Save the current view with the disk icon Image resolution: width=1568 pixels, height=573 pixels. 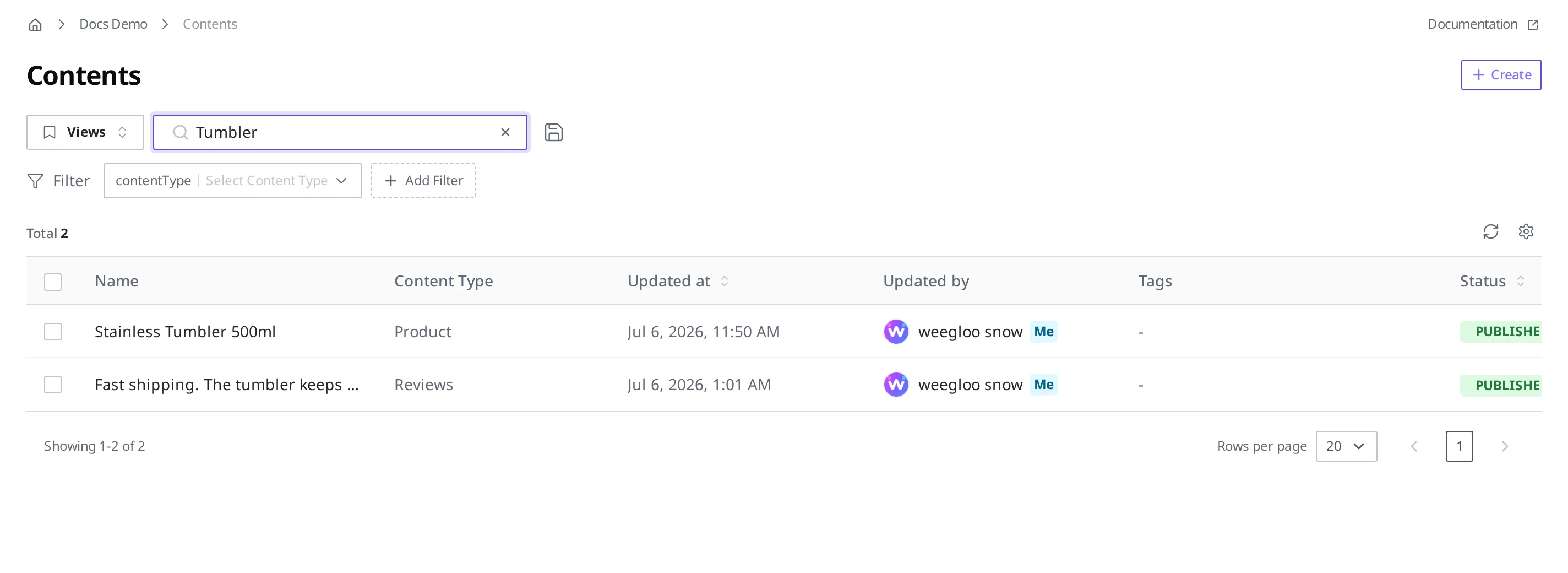[x=553, y=132]
